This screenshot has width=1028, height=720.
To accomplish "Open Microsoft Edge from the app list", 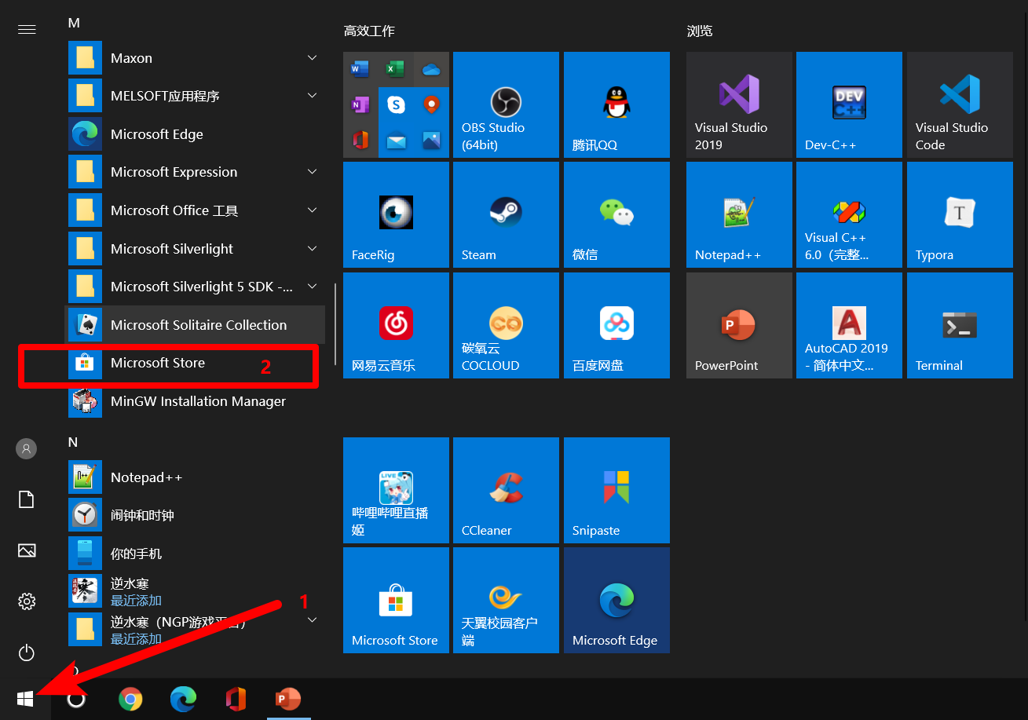I will [196, 134].
